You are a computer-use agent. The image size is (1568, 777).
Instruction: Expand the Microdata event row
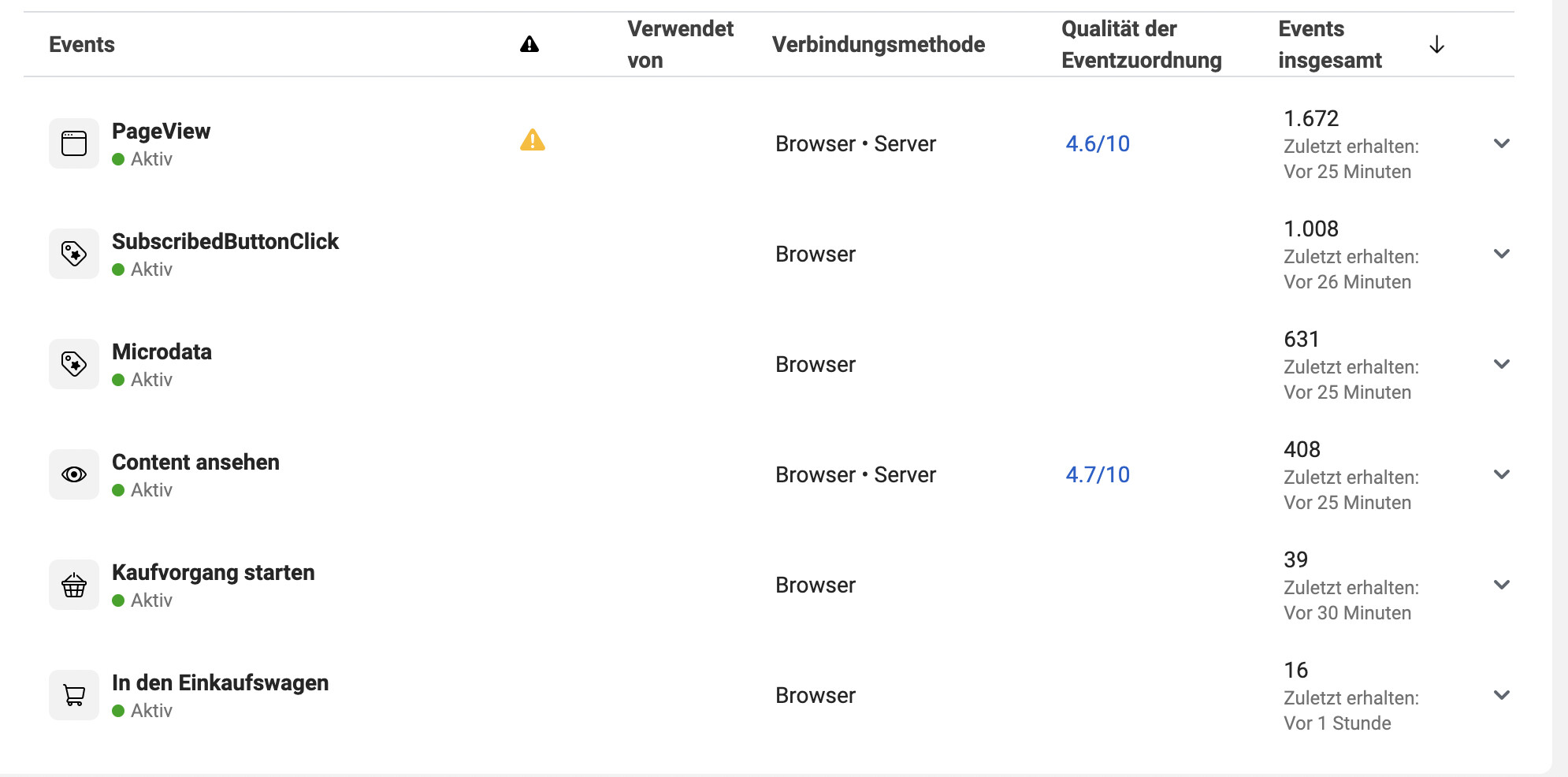click(x=1502, y=364)
